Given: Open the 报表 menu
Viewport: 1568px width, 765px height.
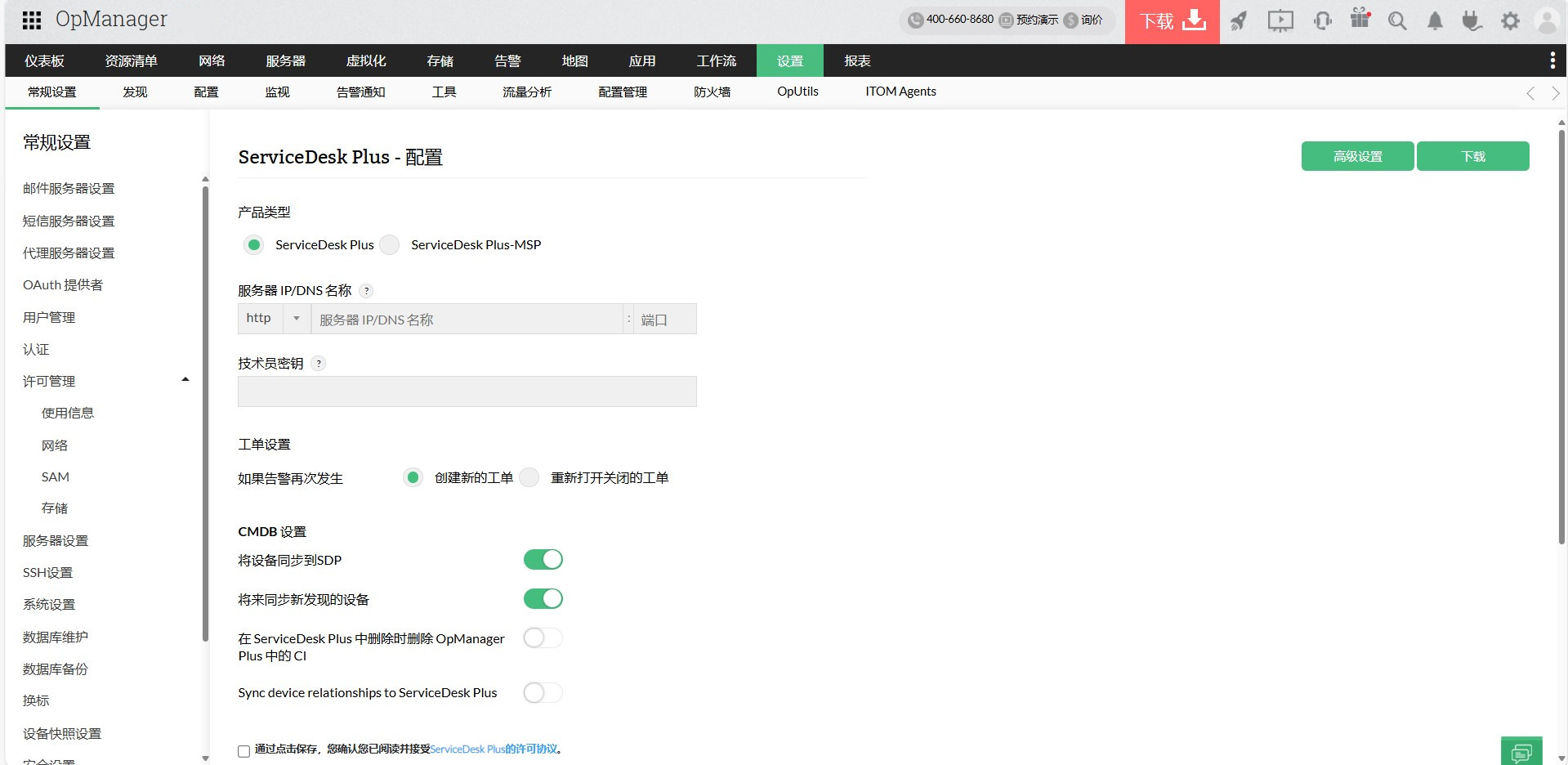Looking at the screenshot, I should pos(857,60).
